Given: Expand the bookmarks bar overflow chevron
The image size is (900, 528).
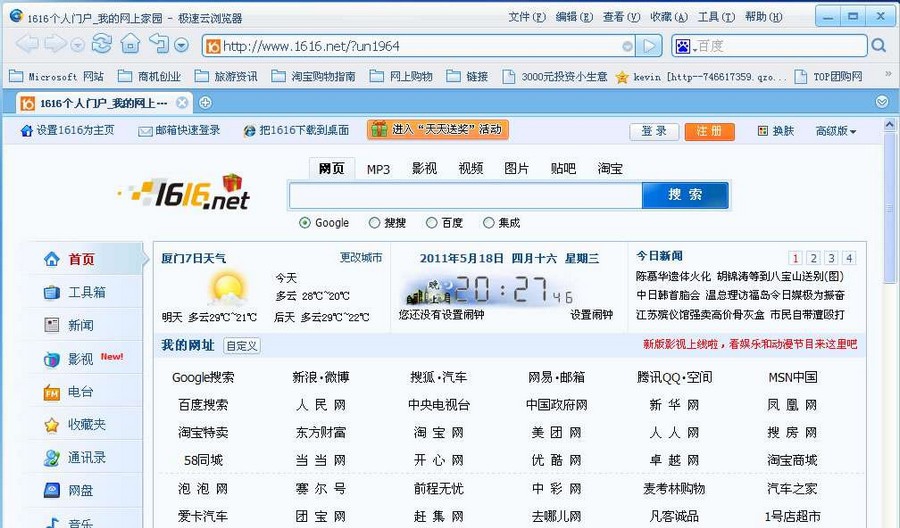Looking at the screenshot, I should [x=888, y=75].
